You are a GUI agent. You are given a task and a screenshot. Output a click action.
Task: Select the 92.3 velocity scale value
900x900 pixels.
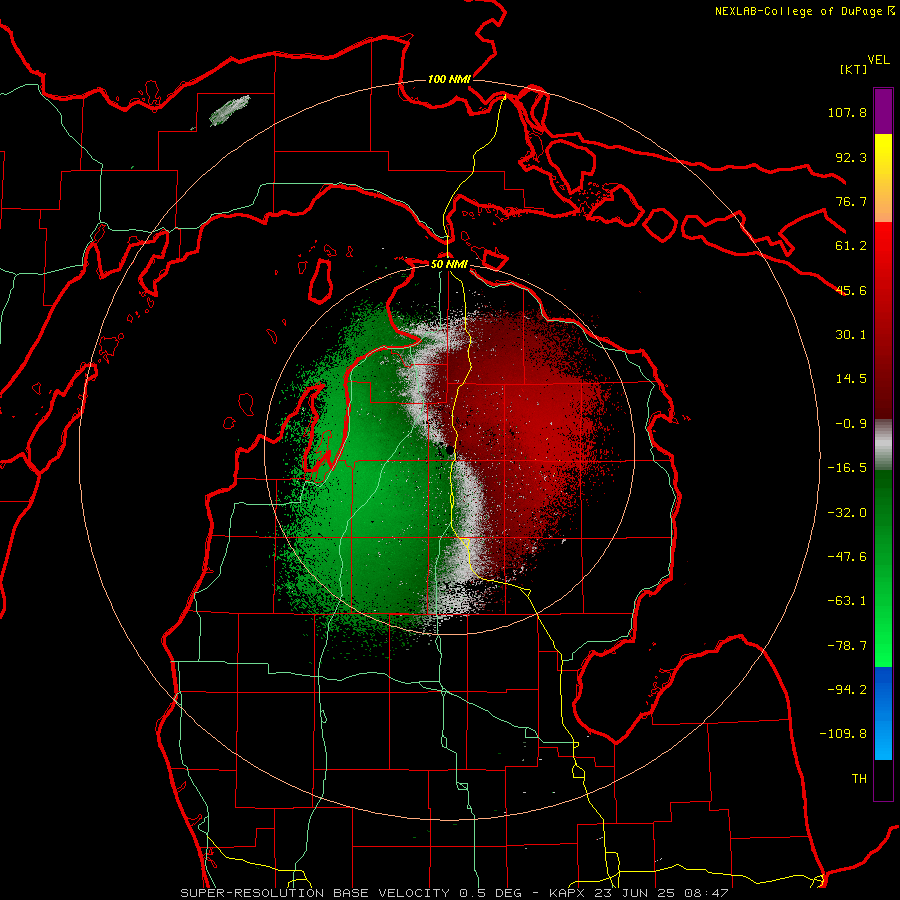851,157
